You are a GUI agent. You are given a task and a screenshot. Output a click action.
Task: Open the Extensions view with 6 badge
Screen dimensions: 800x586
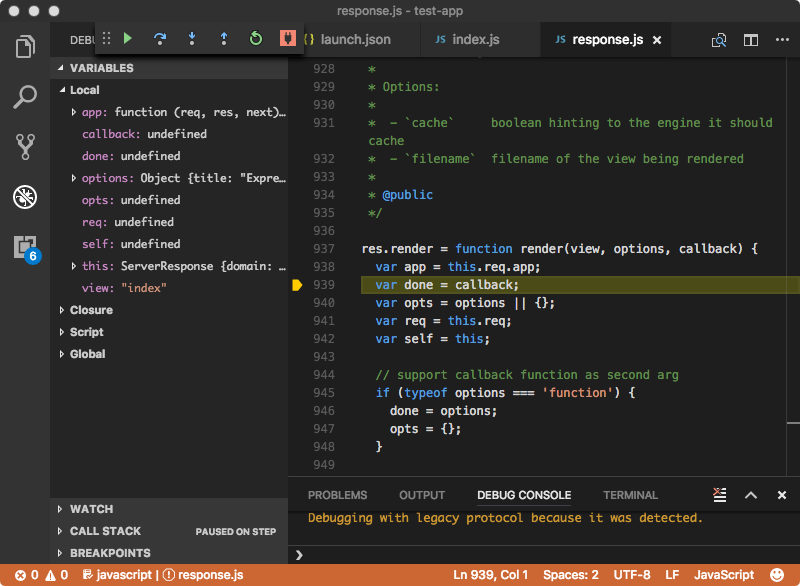(26, 248)
